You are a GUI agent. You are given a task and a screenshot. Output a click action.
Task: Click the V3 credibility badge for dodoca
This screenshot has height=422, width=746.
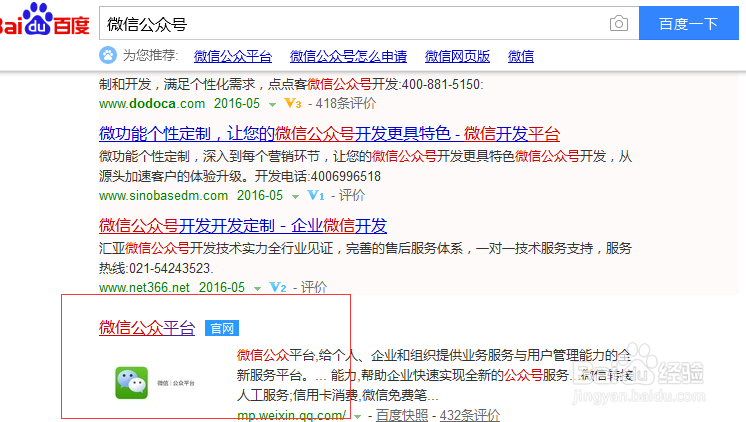coord(293,103)
